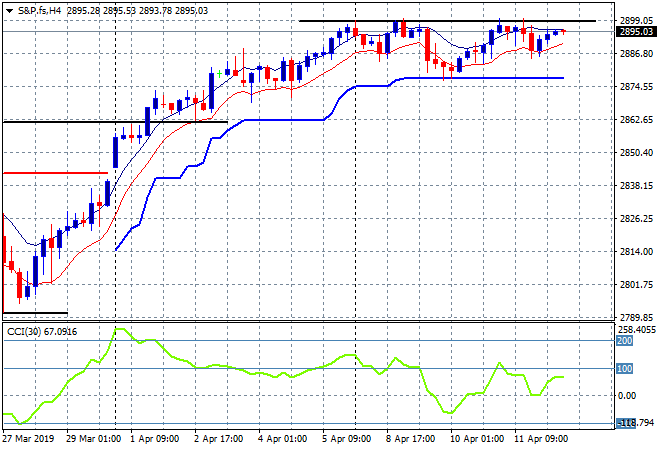Click the 2826.25 price axis label
Image resolution: width=660 pixels, height=450 pixels.
pyautogui.click(x=636, y=218)
